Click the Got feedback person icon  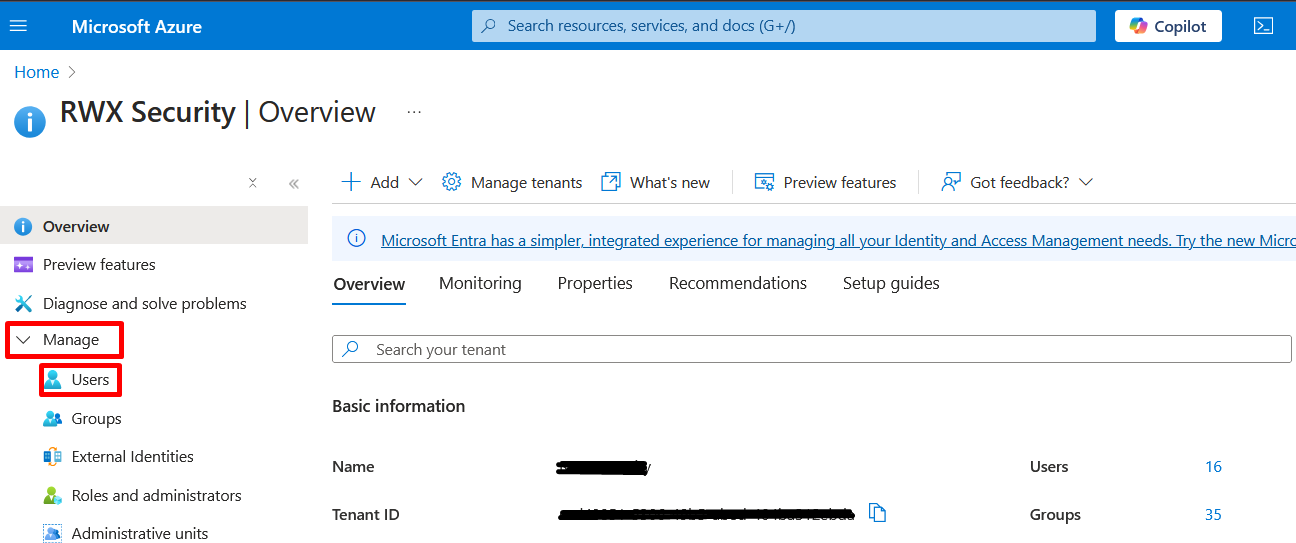[951, 182]
